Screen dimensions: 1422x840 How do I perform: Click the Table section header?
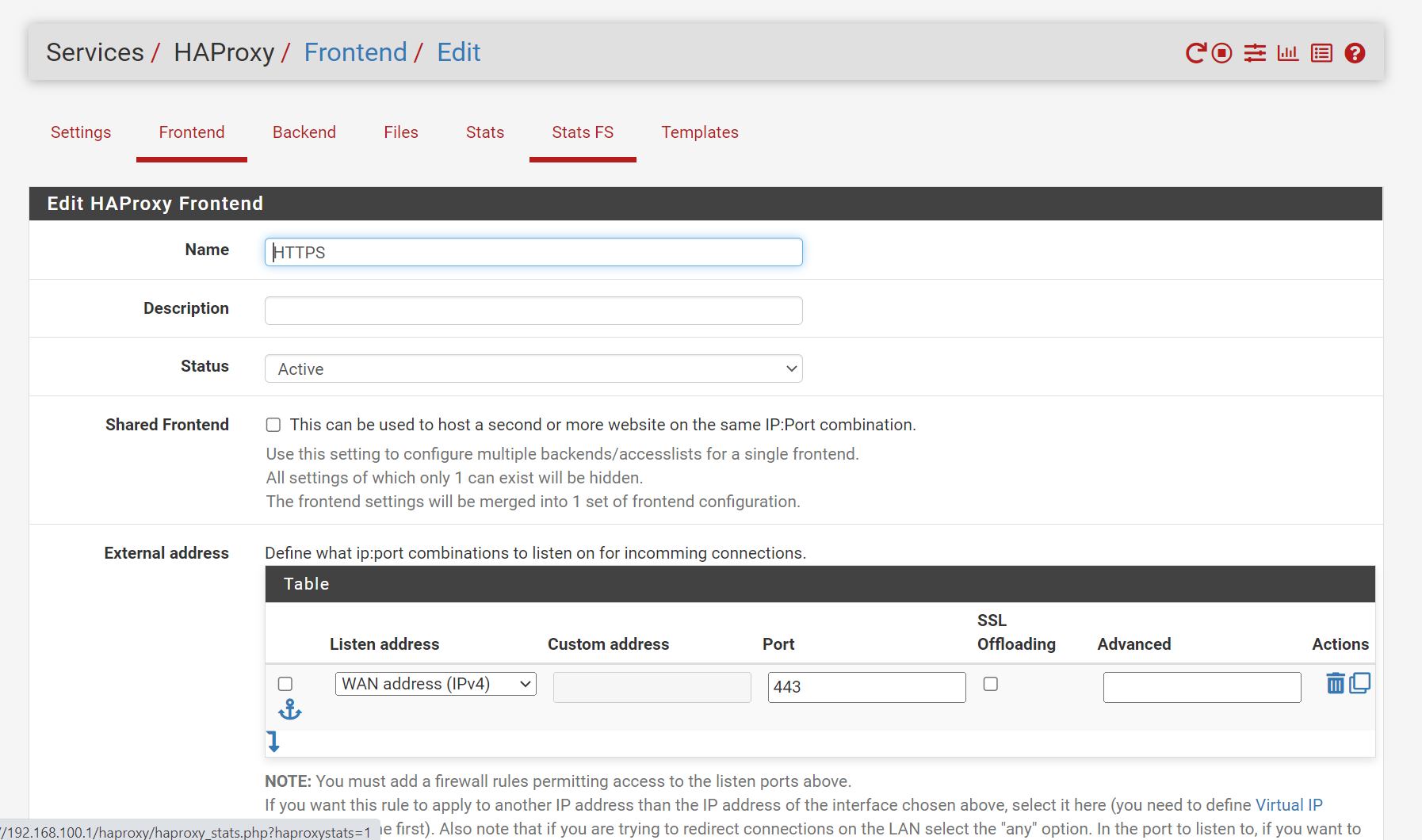click(x=820, y=584)
